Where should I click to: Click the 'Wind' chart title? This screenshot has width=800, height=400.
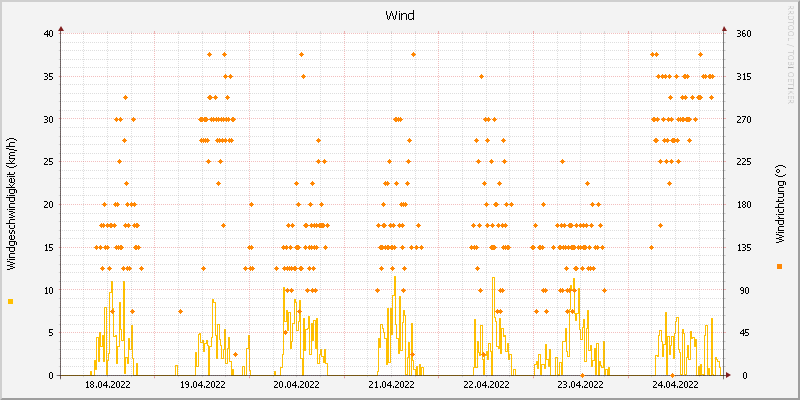400,16
